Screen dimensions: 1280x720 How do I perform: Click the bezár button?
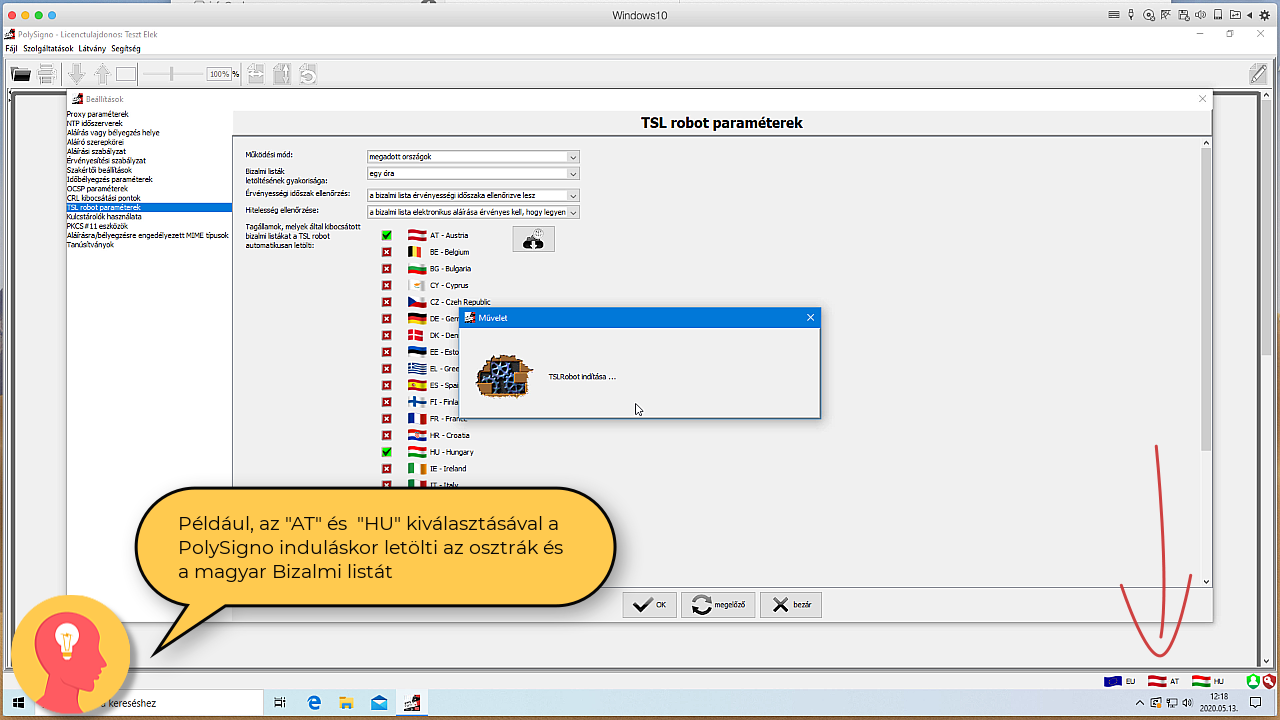tap(790, 605)
